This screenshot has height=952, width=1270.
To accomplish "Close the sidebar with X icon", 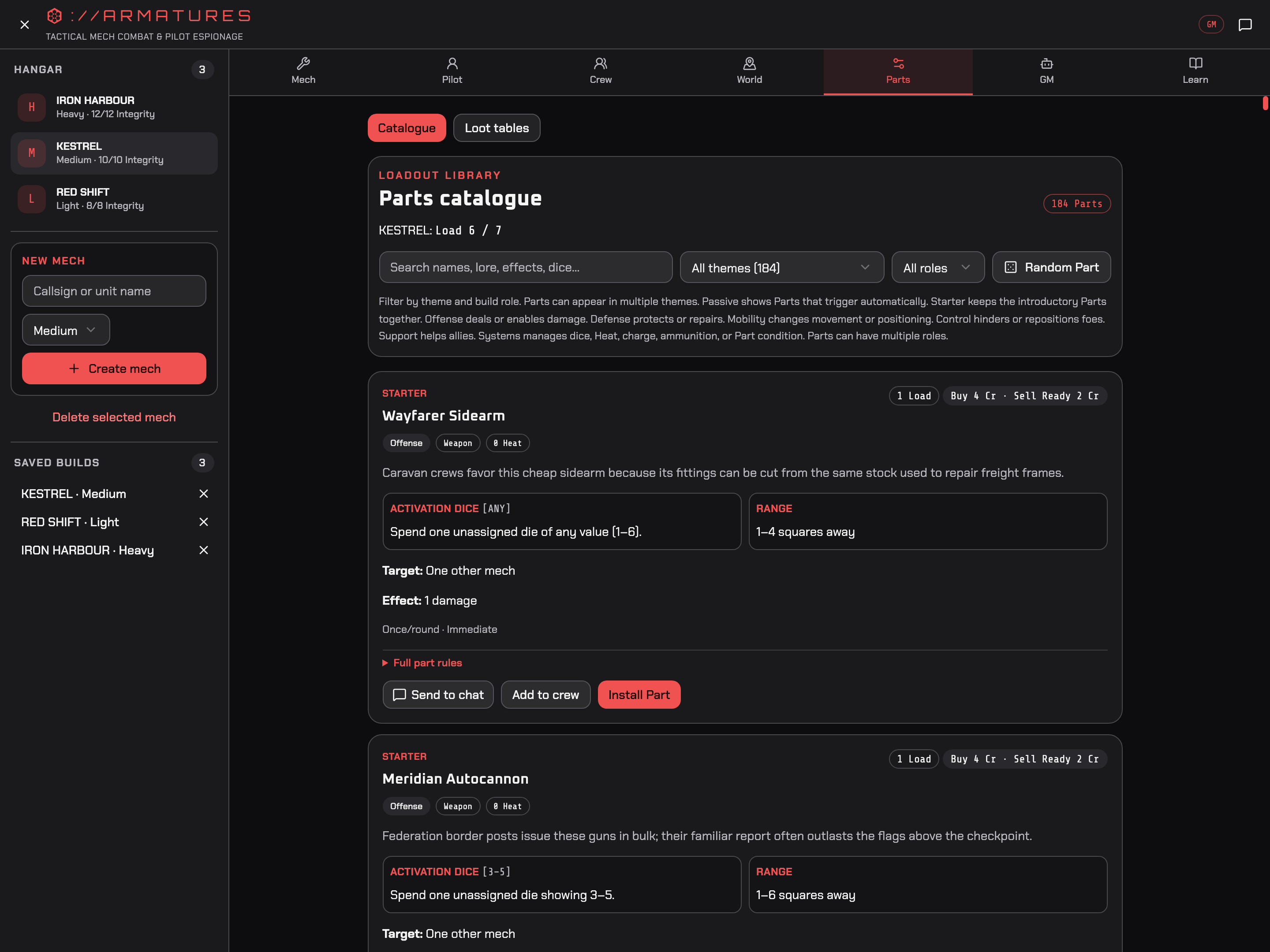I will pos(24,25).
